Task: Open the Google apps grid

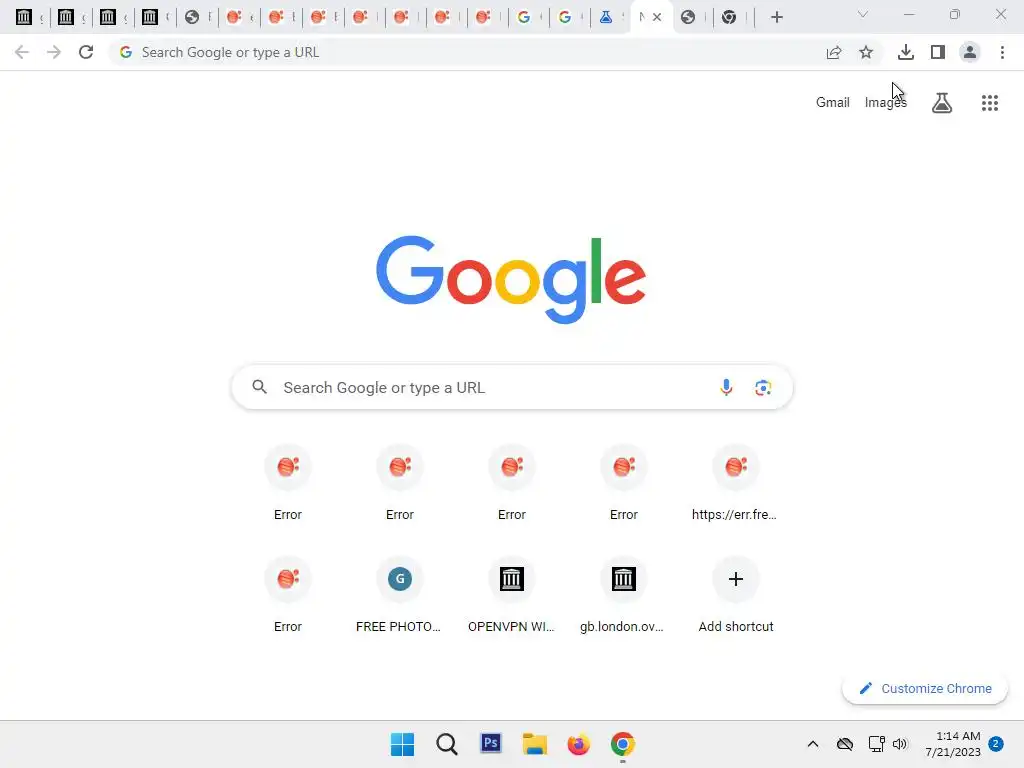Action: [x=990, y=103]
